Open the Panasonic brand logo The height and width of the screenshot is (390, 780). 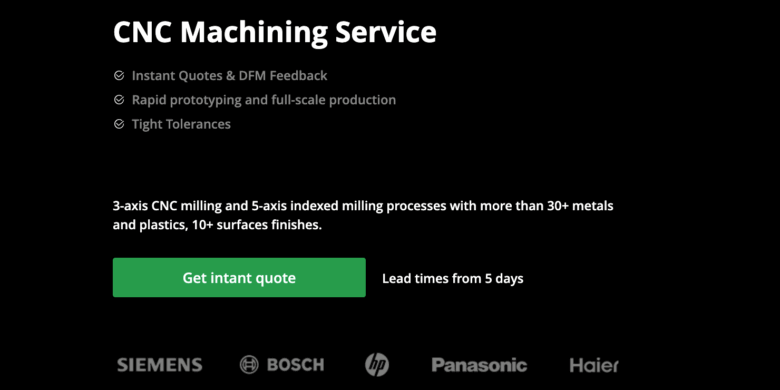[479, 365]
